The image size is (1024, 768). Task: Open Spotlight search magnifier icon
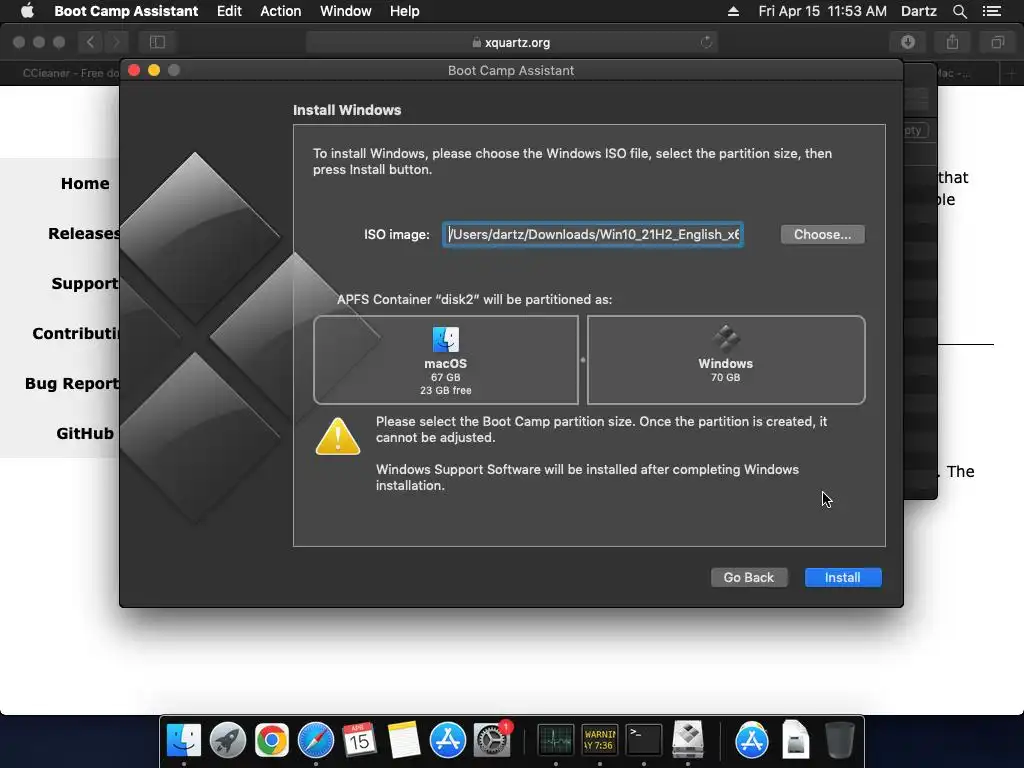(x=959, y=11)
